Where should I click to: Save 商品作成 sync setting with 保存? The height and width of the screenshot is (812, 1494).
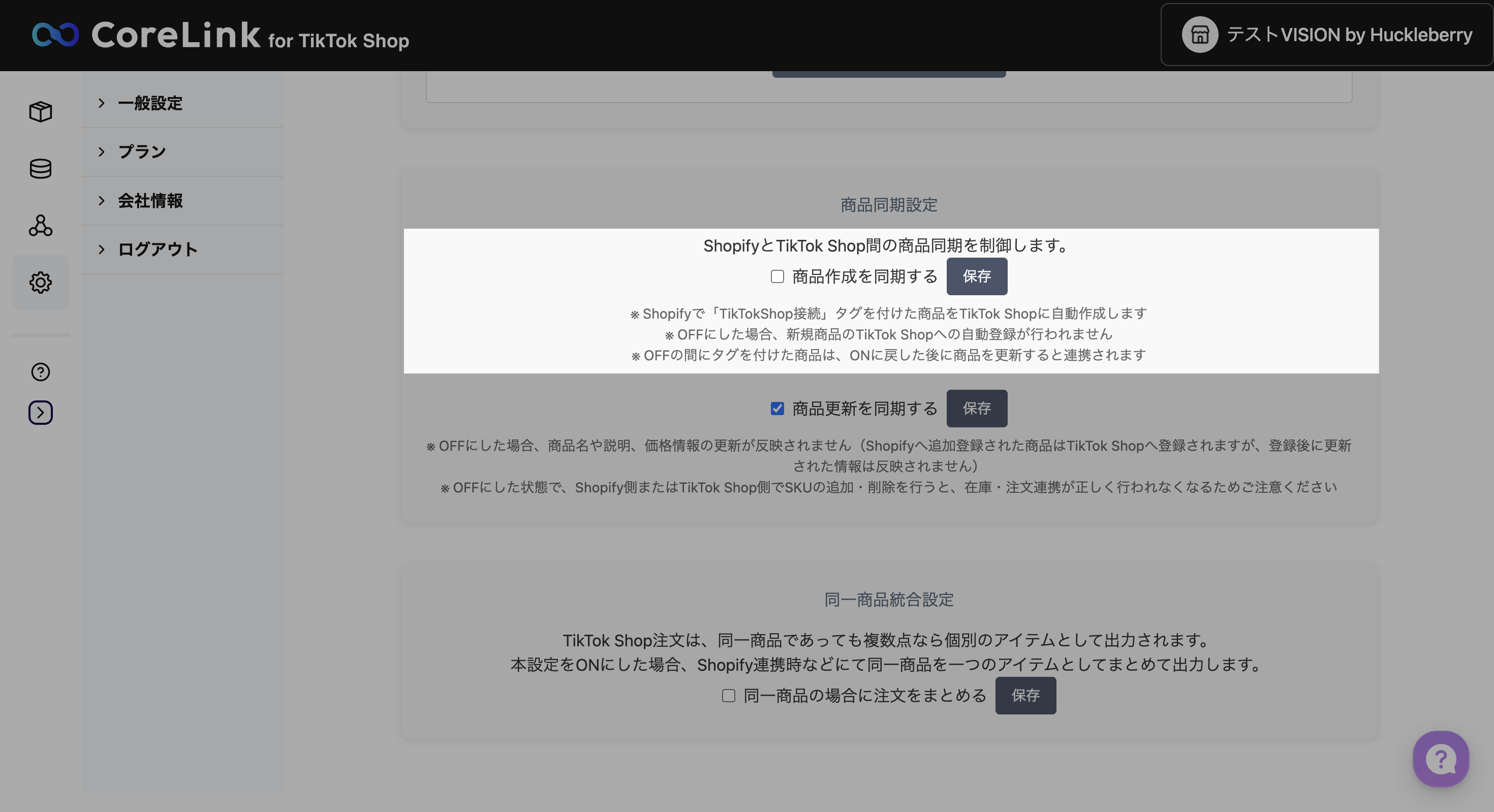click(977, 276)
